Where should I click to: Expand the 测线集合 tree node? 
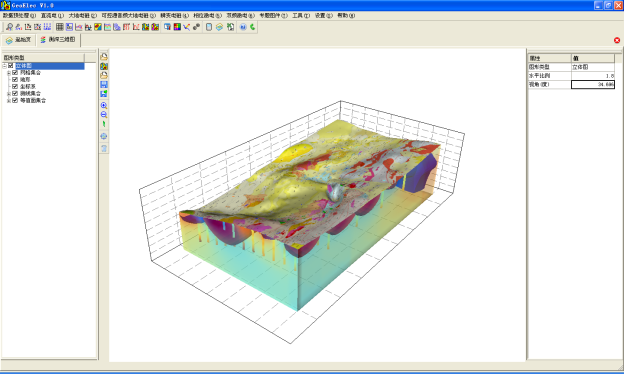[x=9, y=94]
